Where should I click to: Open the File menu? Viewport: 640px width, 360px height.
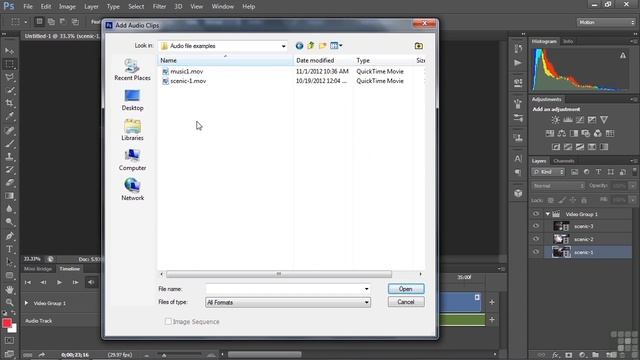tap(28, 7)
